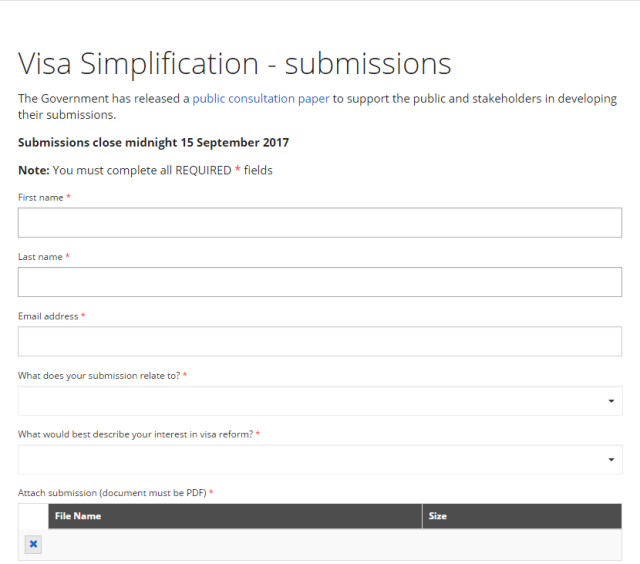
Task: Click the First name label
Action: click(x=40, y=198)
